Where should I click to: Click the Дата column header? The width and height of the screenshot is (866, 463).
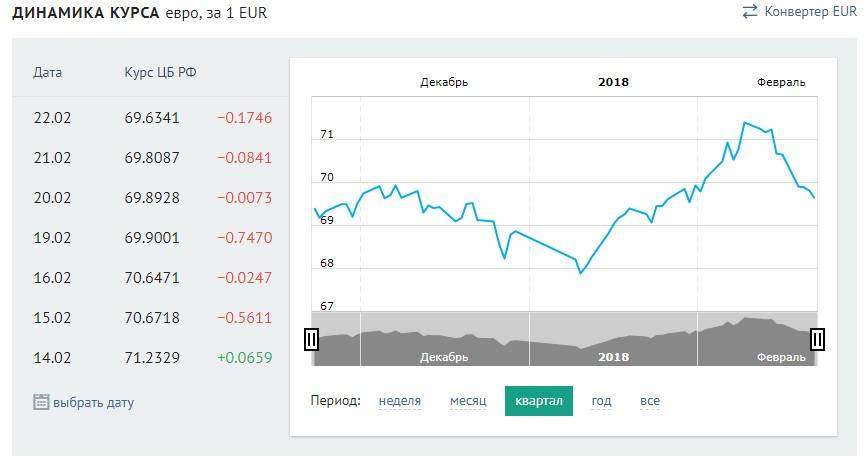47,73
